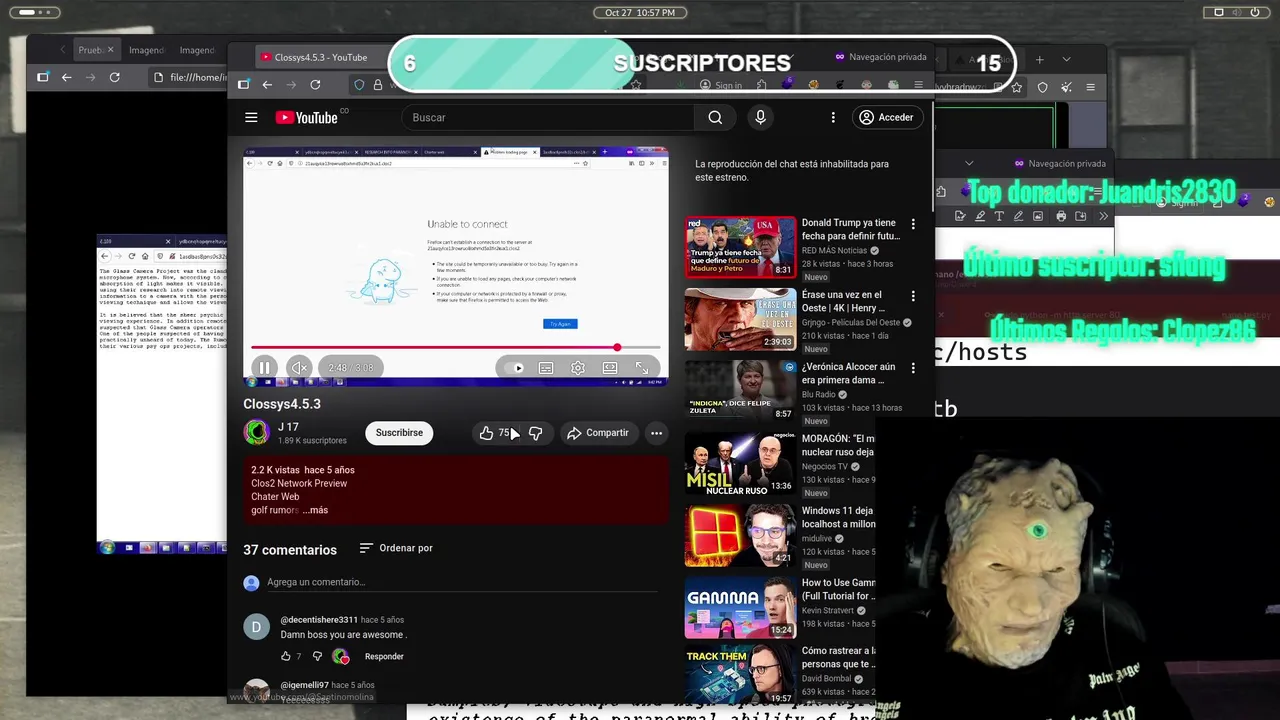This screenshot has height=720, width=1280.
Task: Click the broom clear-data icon in right browser
Action: [x=1066, y=88]
